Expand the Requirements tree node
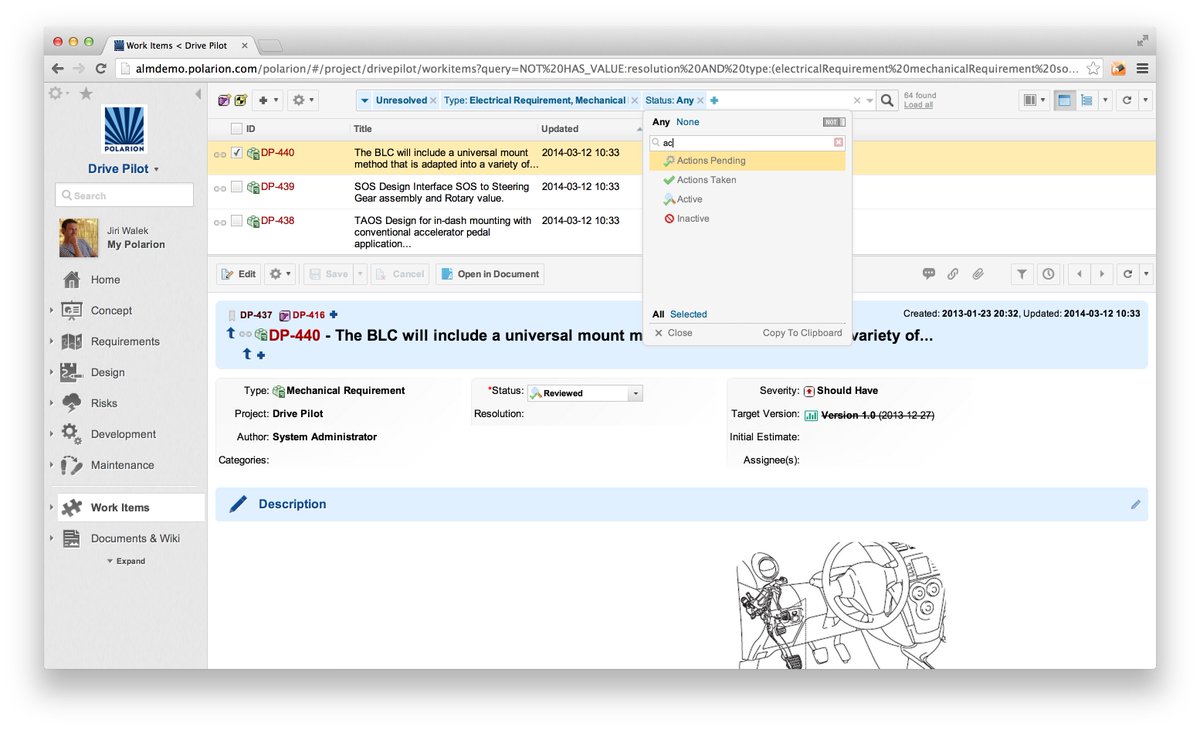Image resolution: width=1200 pixels, height=730 pixels. [51, 342]
